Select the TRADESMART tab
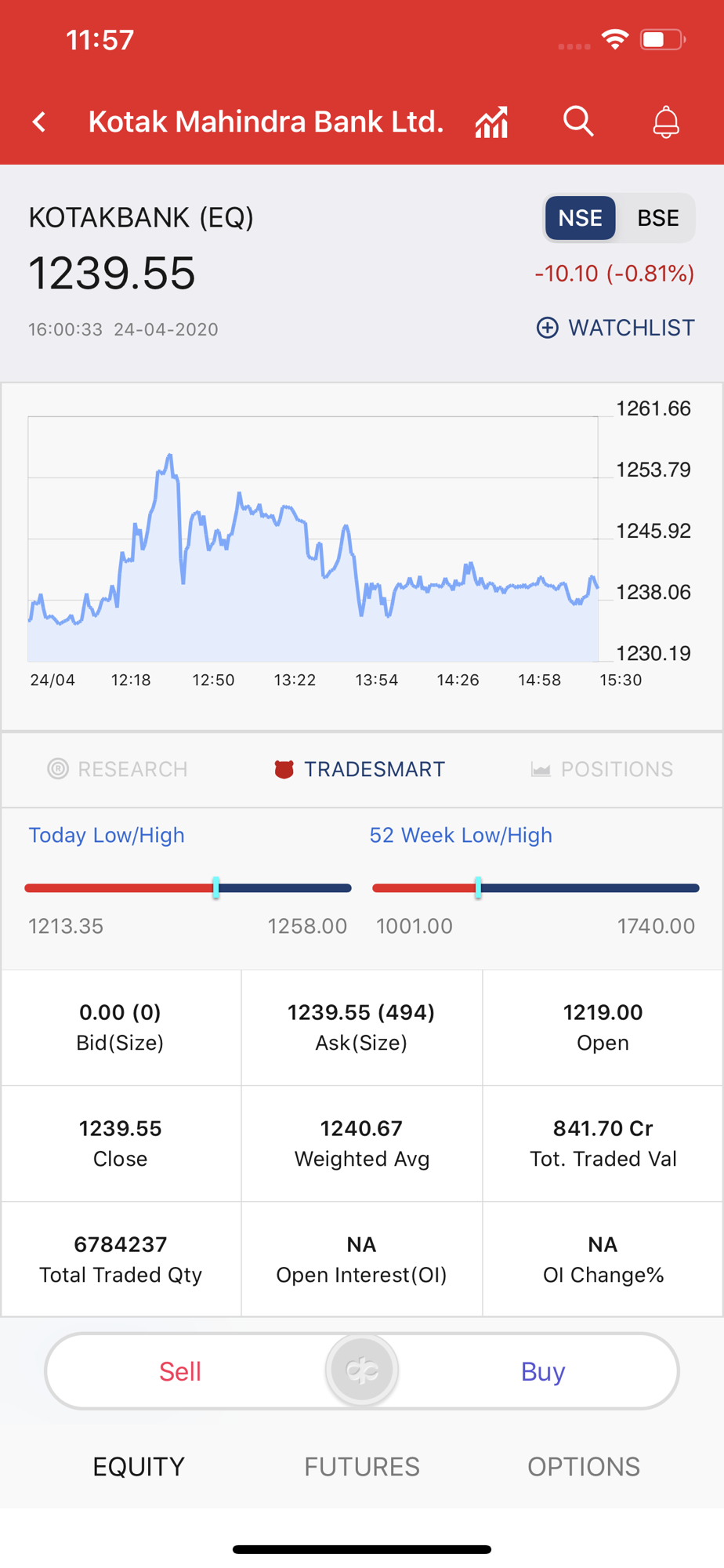The image size is (724, 1568). coord(360,769)
